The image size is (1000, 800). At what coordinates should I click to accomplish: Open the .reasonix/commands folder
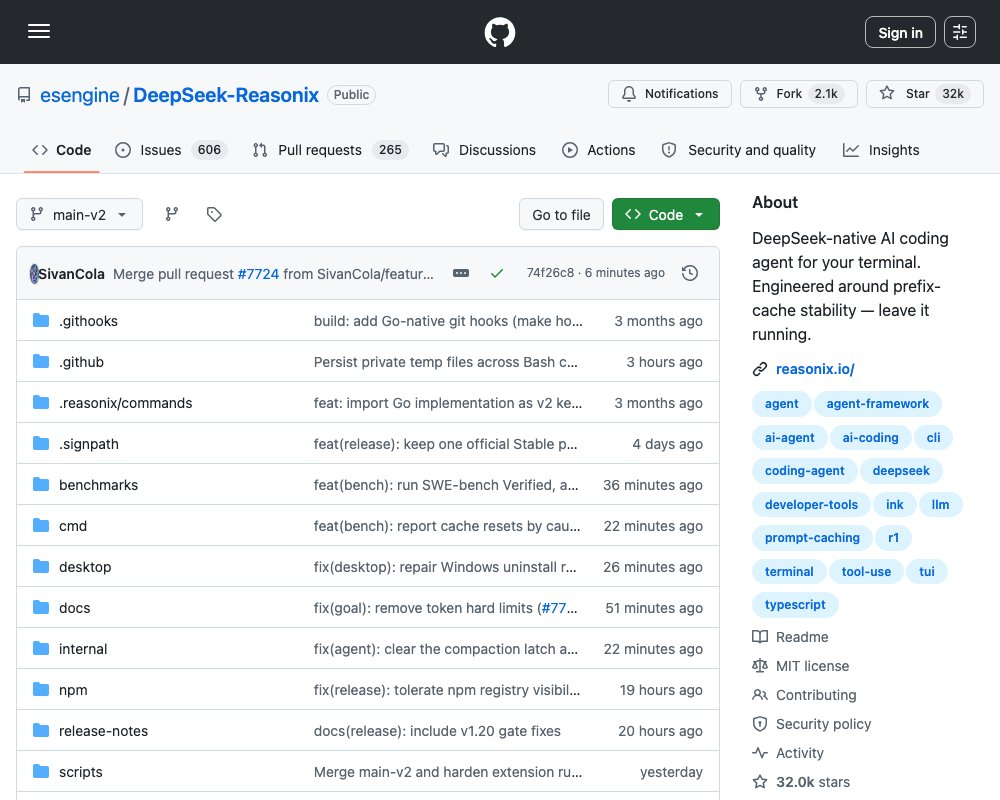click(x=126, y=403)
